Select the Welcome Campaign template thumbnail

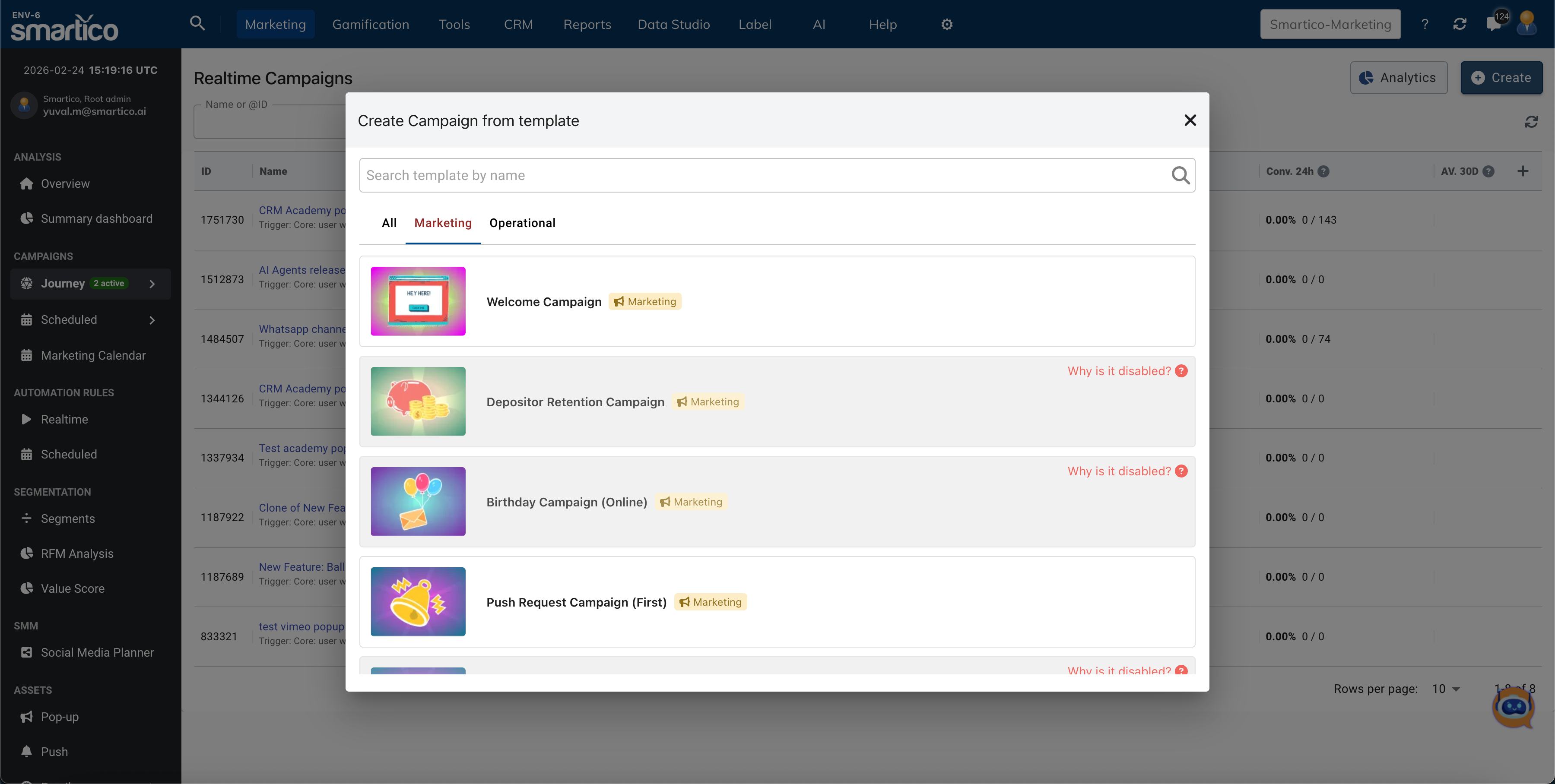pos(418,301)
